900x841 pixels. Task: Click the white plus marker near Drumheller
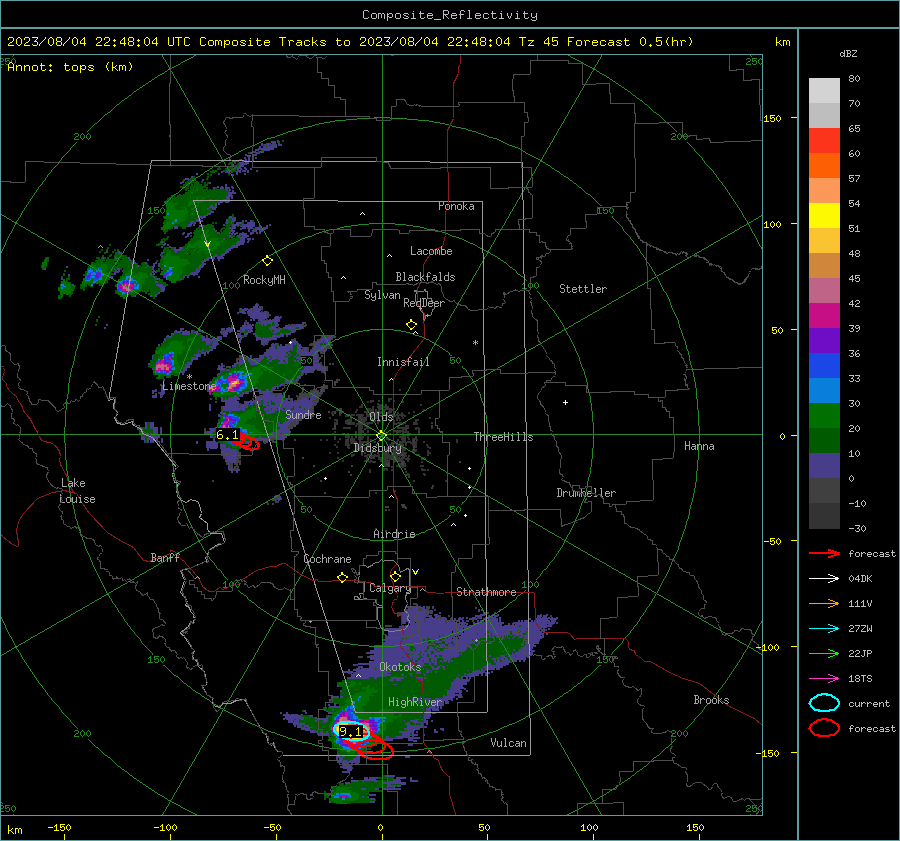point(565,402)
